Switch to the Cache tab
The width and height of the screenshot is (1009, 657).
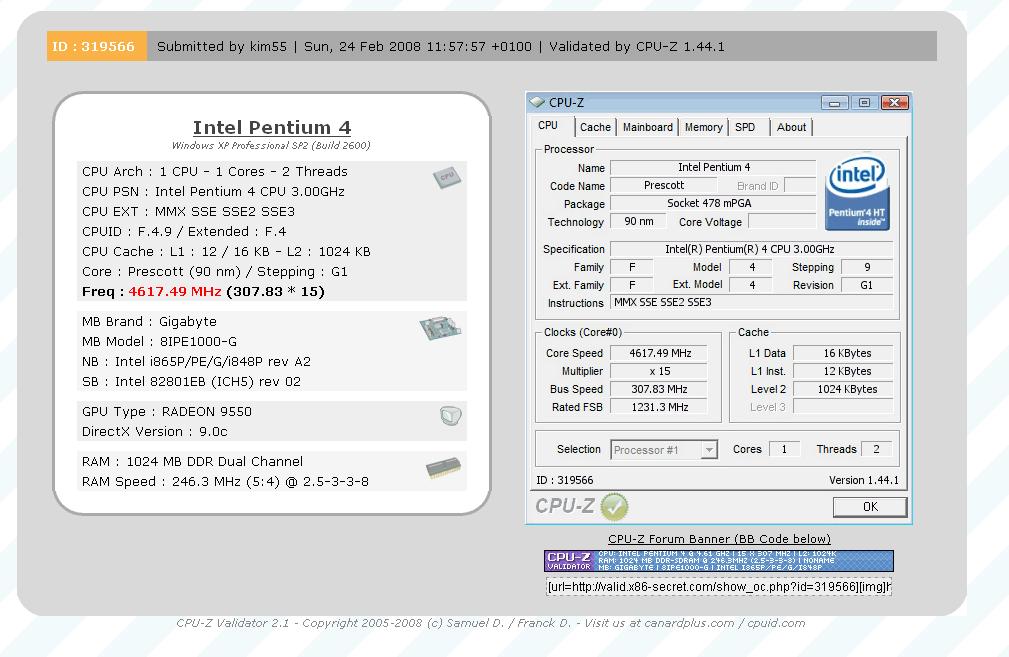coord(595,127)
